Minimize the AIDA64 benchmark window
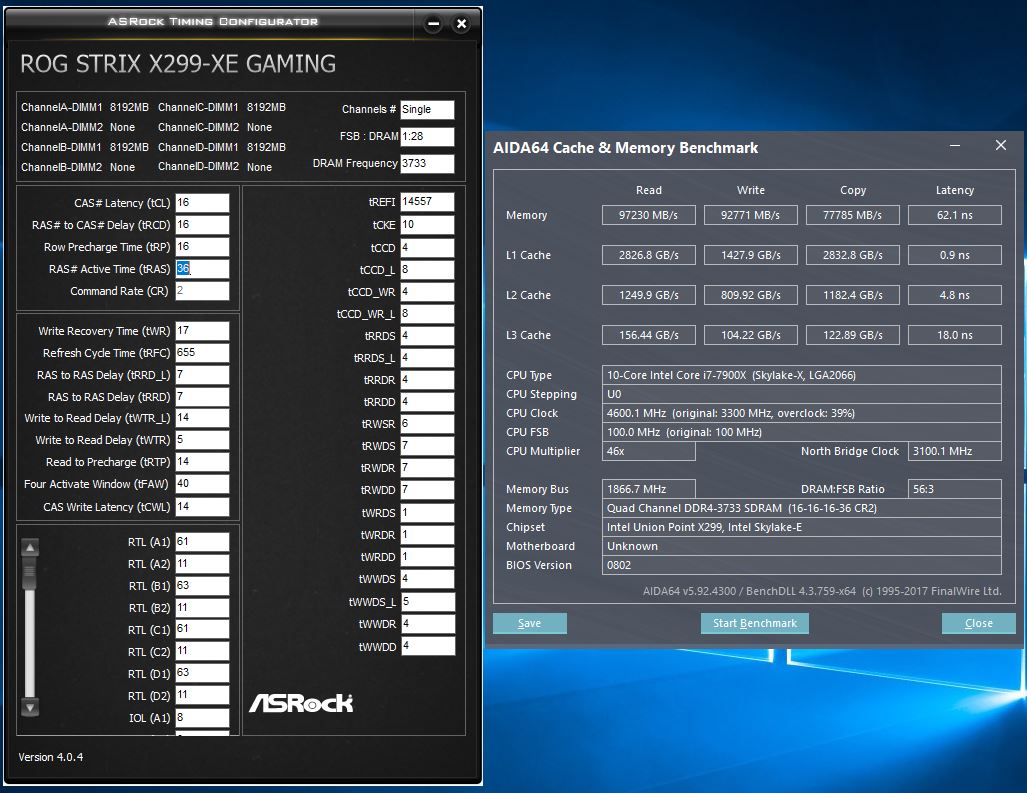The width and height of the screenshot is (1027, 793). [954, 145]
